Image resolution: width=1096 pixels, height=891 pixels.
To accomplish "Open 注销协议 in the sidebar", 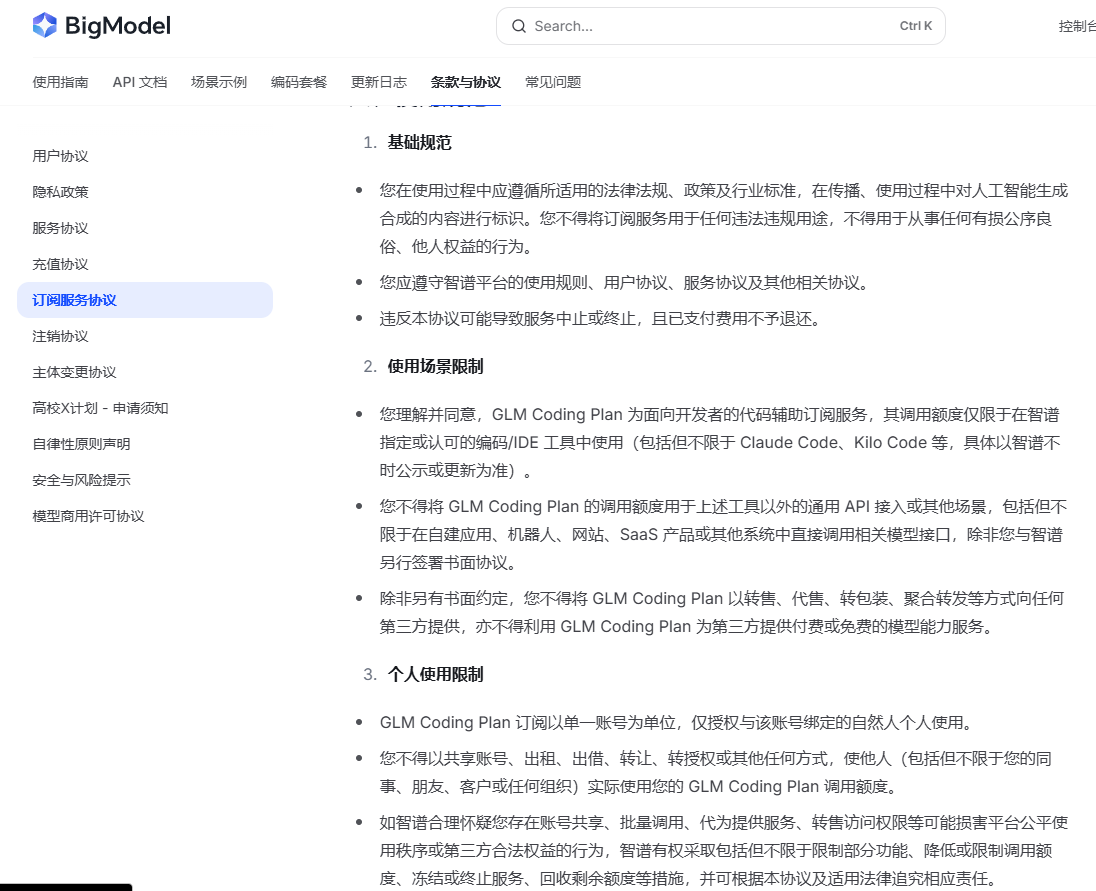I will pyautogui.click(x=60, y=337).
